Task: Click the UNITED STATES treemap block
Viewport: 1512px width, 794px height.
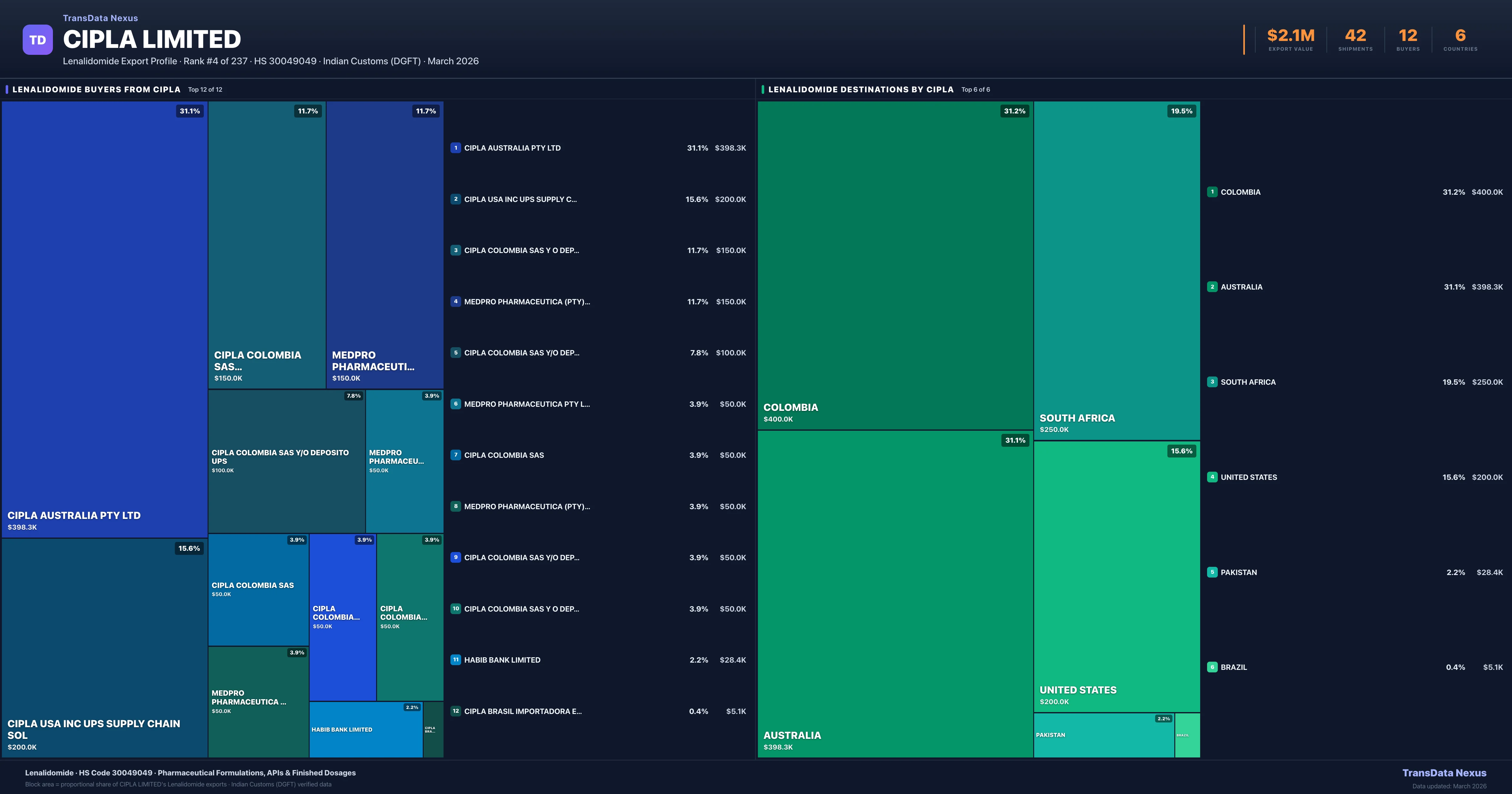Action: click(x=1115, y=576)
